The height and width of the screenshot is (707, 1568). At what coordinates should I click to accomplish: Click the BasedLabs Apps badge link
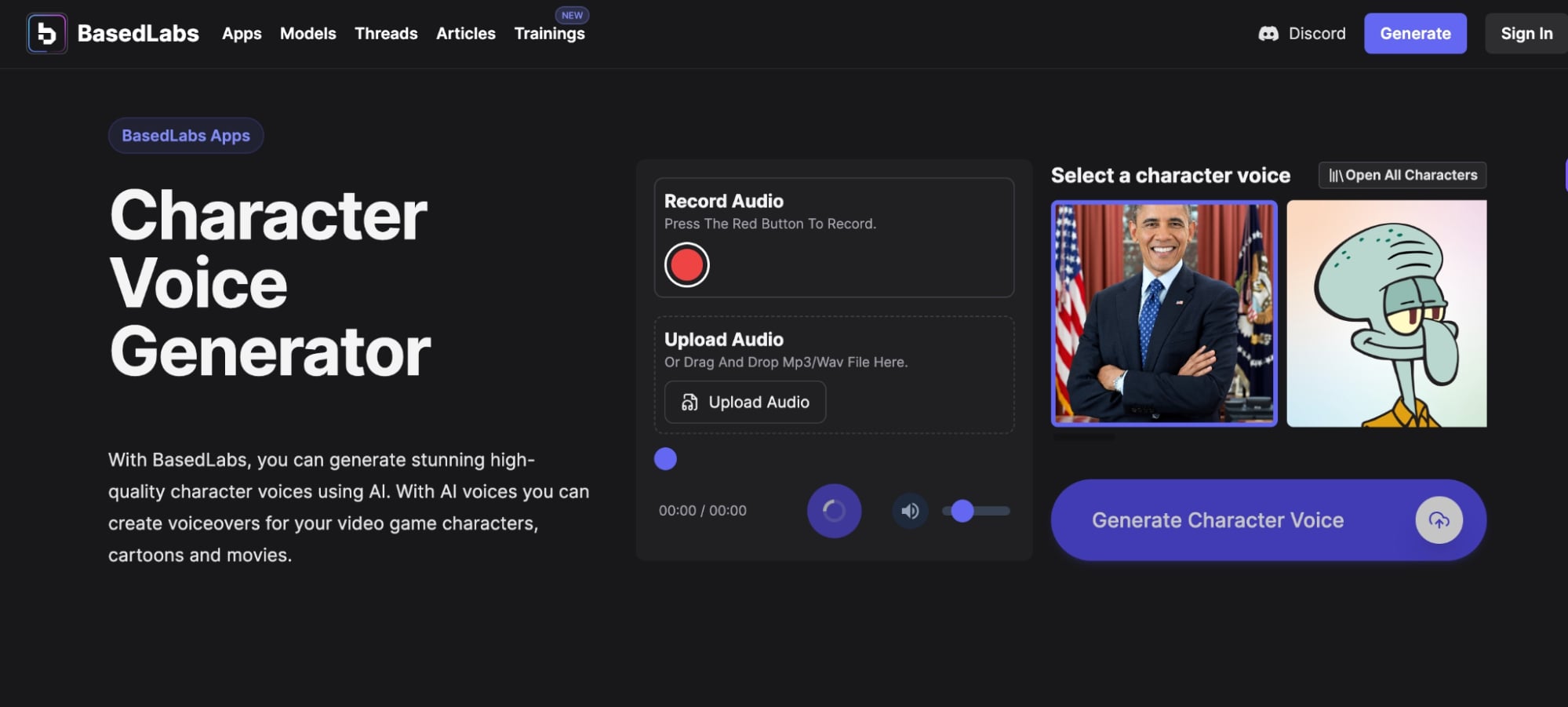(186, 136)
